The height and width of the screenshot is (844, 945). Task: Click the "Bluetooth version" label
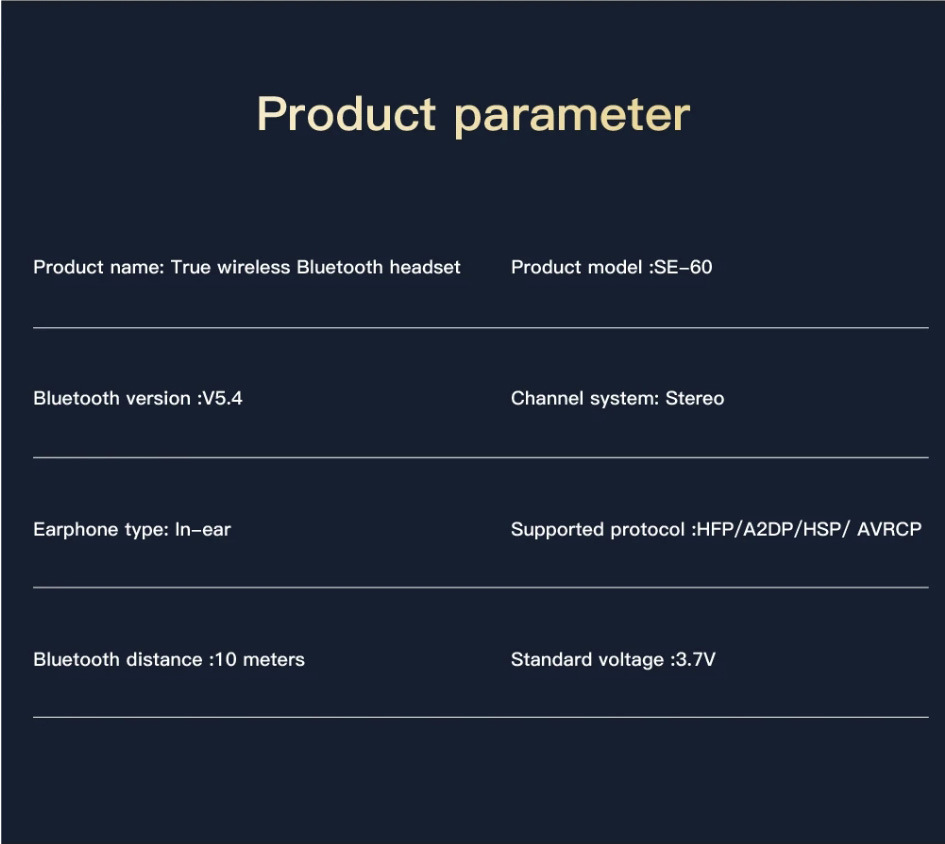click(112, 398)
